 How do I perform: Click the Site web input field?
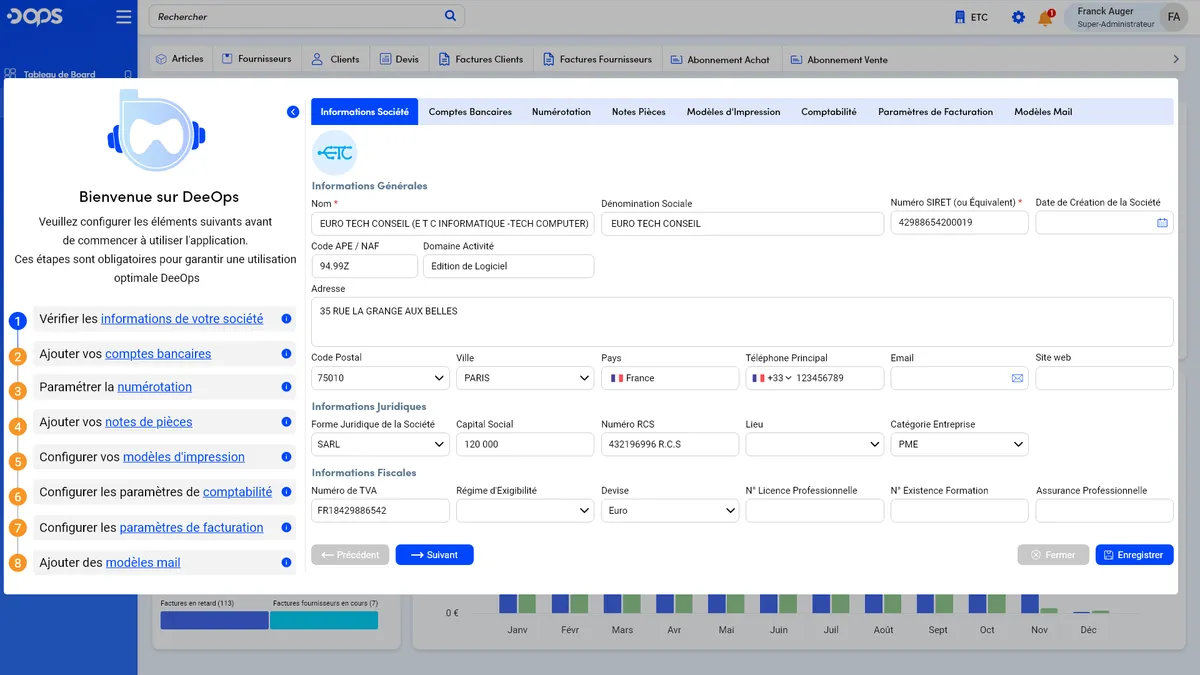point(1104,378)
